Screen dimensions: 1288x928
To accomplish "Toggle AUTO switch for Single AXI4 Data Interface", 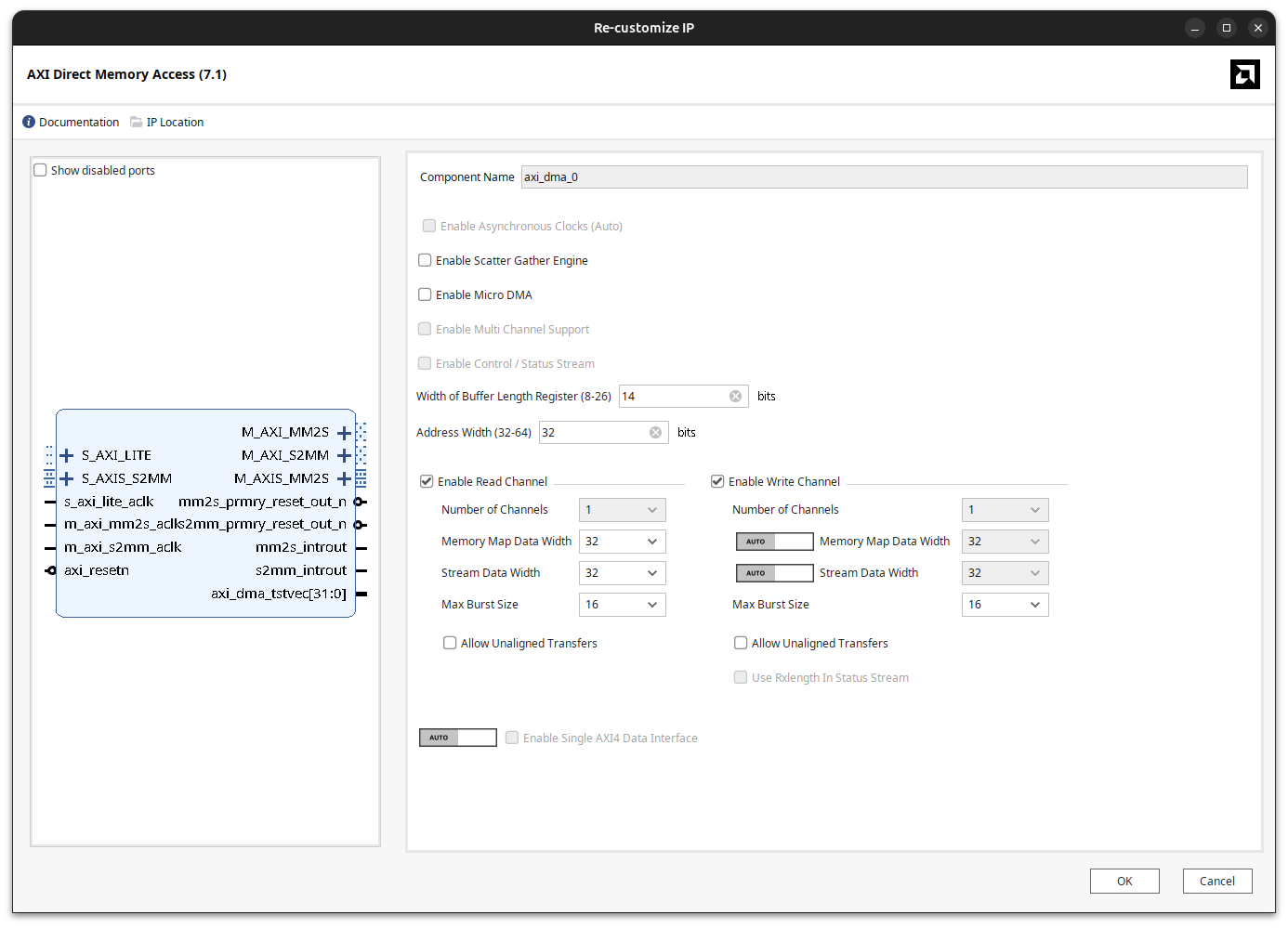I will click(x=458, y=738).
